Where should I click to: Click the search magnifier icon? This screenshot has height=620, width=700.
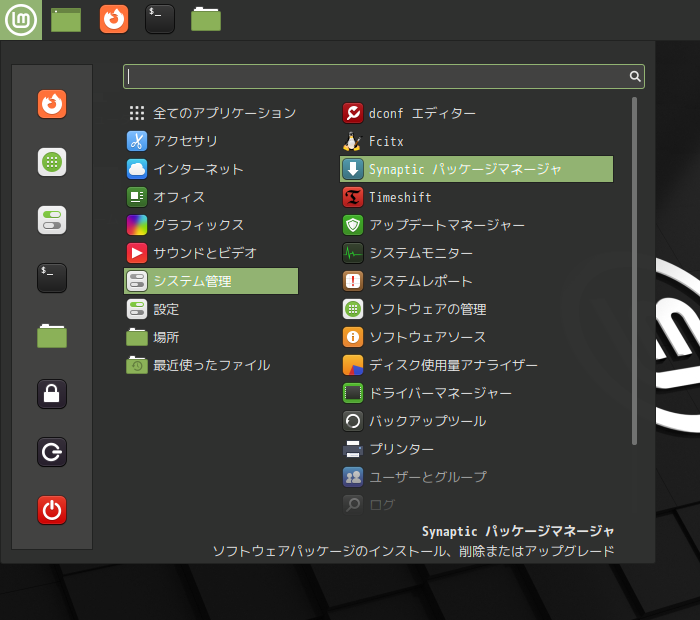click(635, 76)
